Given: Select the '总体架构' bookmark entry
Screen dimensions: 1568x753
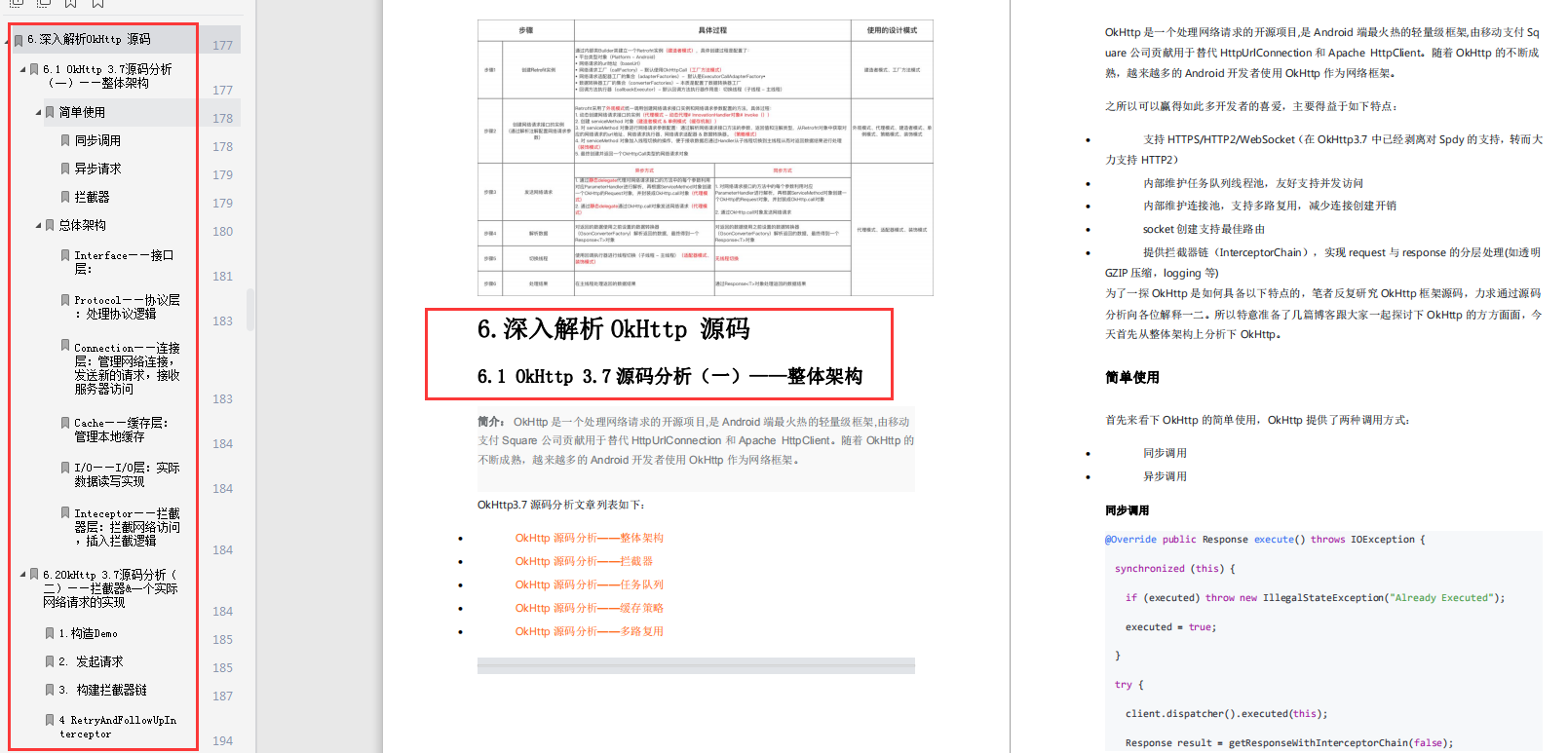Looking at the screenshot, I should click(82, 225).
